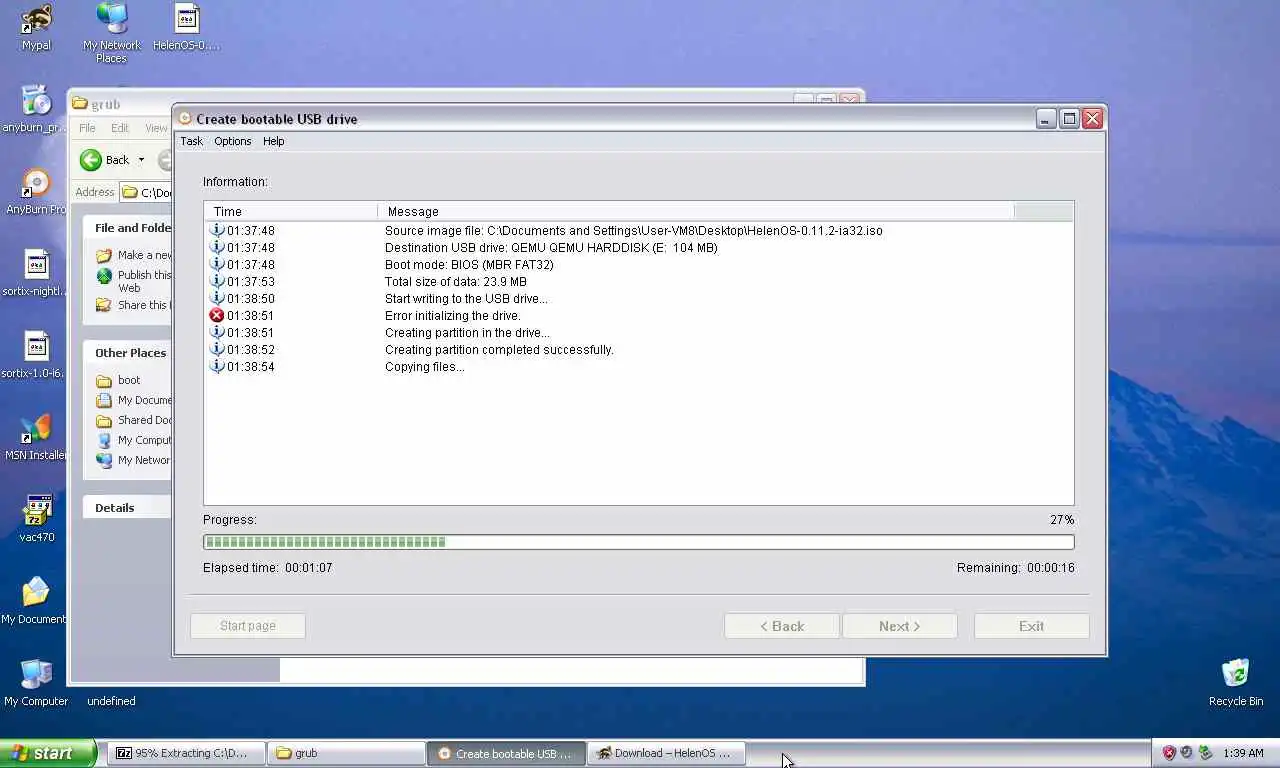Open My Documents link in Other Places

pos(144,400)
